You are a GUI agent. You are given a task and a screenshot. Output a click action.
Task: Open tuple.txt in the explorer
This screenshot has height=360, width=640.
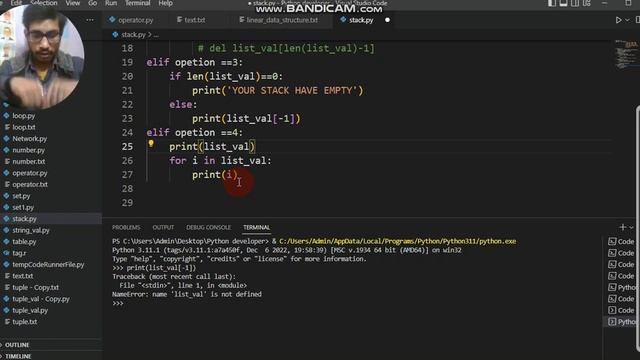(x=24, y=322)
